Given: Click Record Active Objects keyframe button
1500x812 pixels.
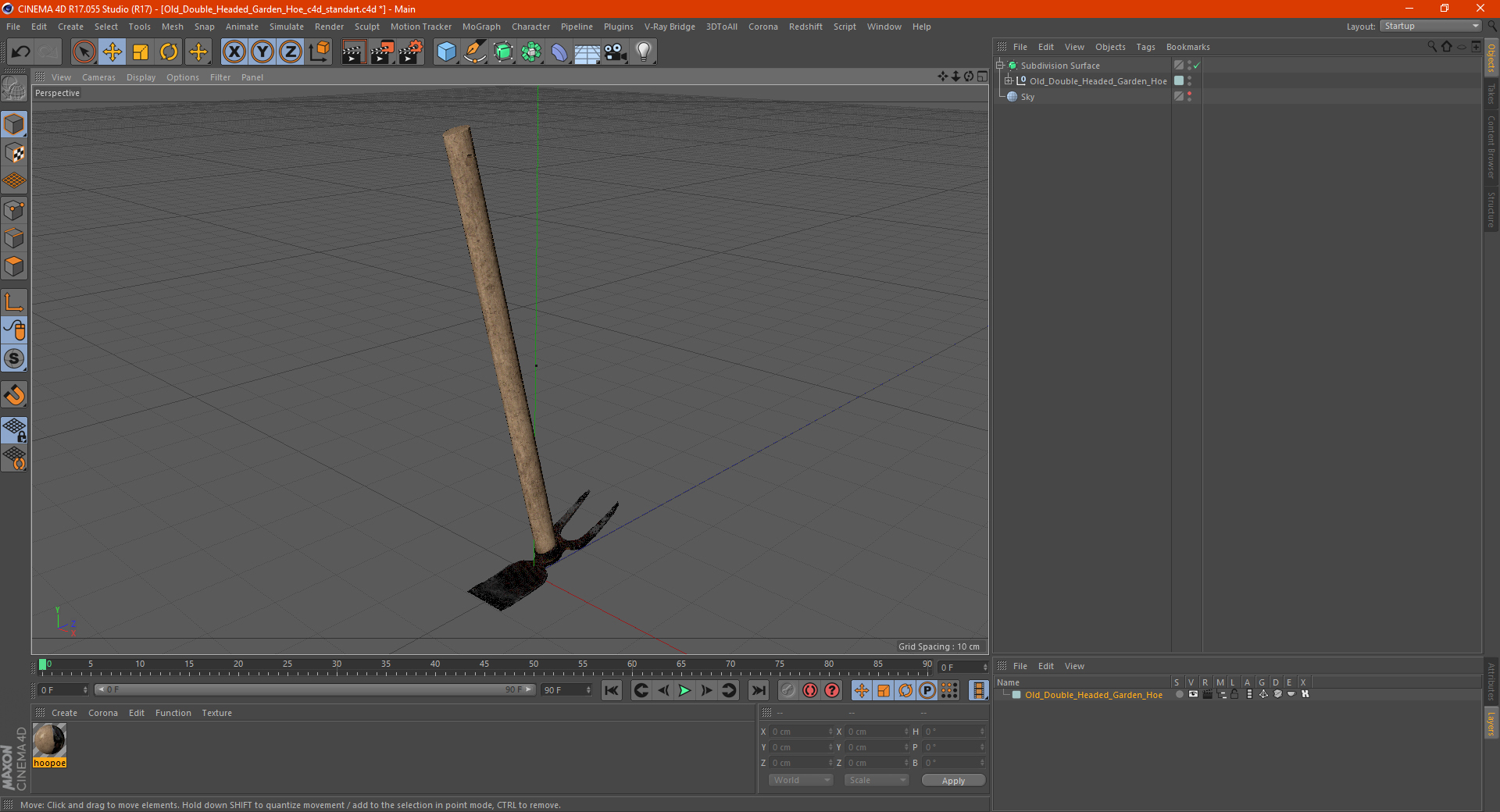Looking at the screenshot, I should point(788,690).
